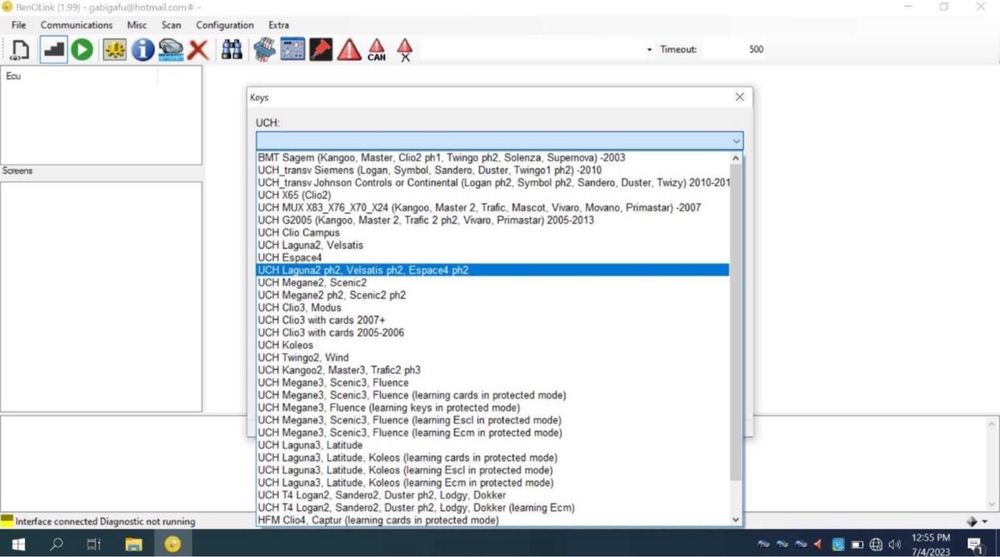
Task: Select UCH Clio3, Modus option
Action: pos(492,308)
